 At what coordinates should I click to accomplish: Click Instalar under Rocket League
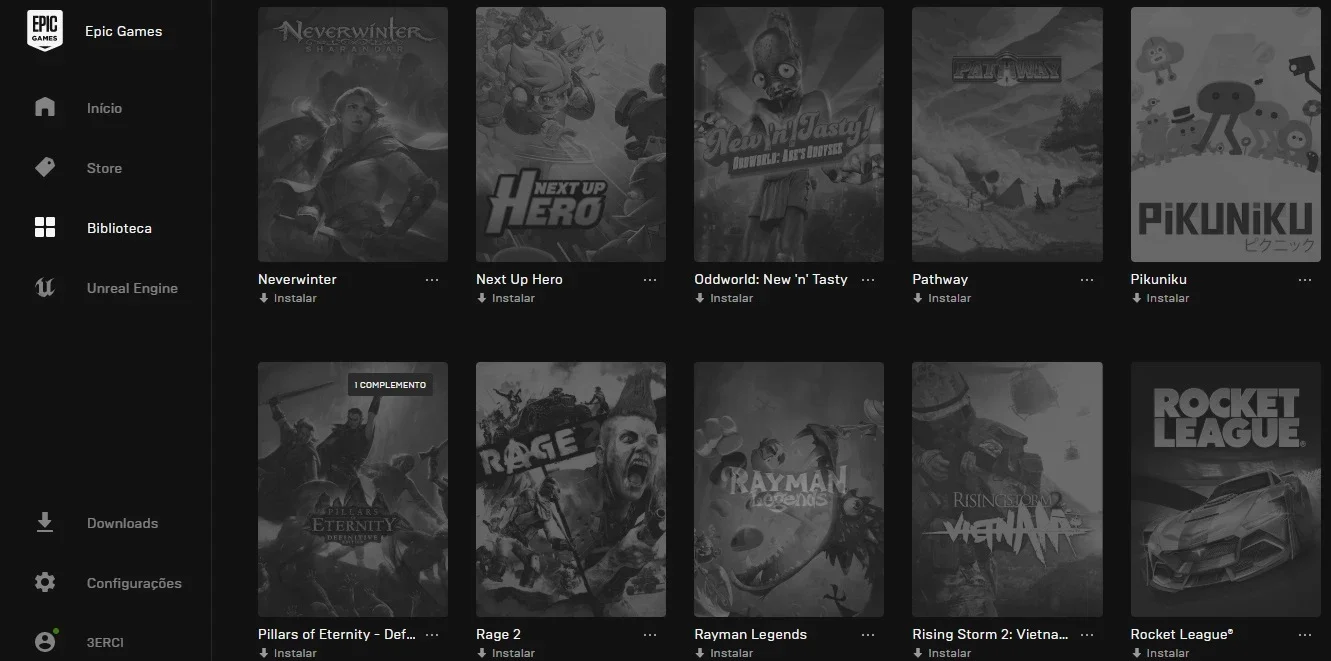[1160, 653]
